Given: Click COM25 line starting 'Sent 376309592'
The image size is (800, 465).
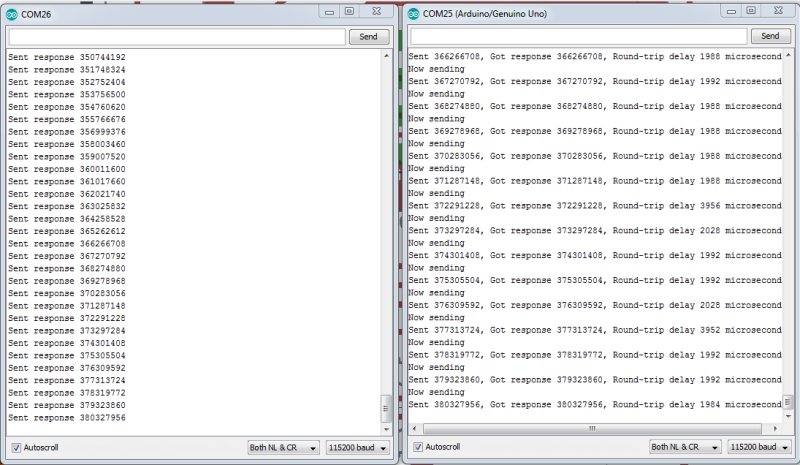Looking at the screenshot, I should 595,305.
